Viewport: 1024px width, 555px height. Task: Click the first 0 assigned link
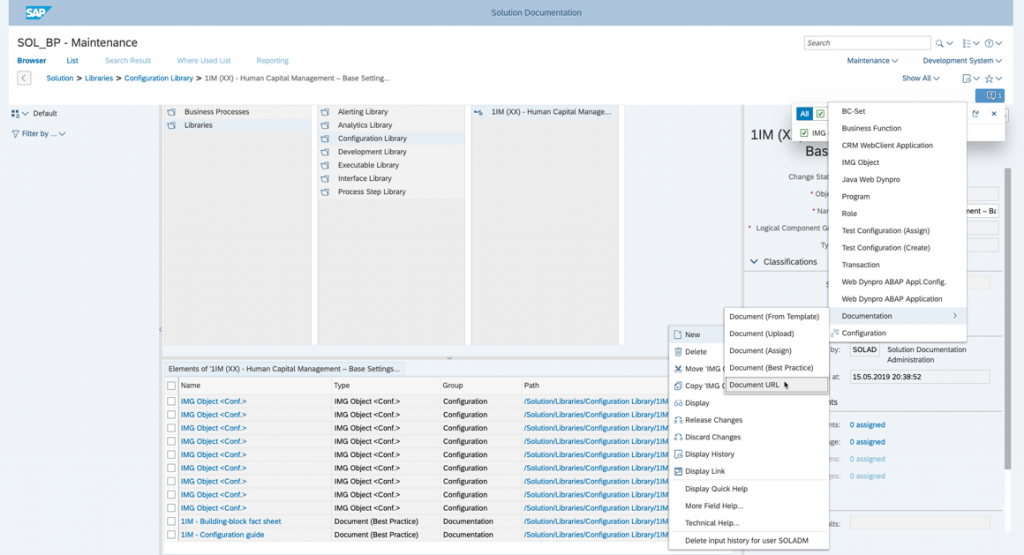tap(867, 425)
